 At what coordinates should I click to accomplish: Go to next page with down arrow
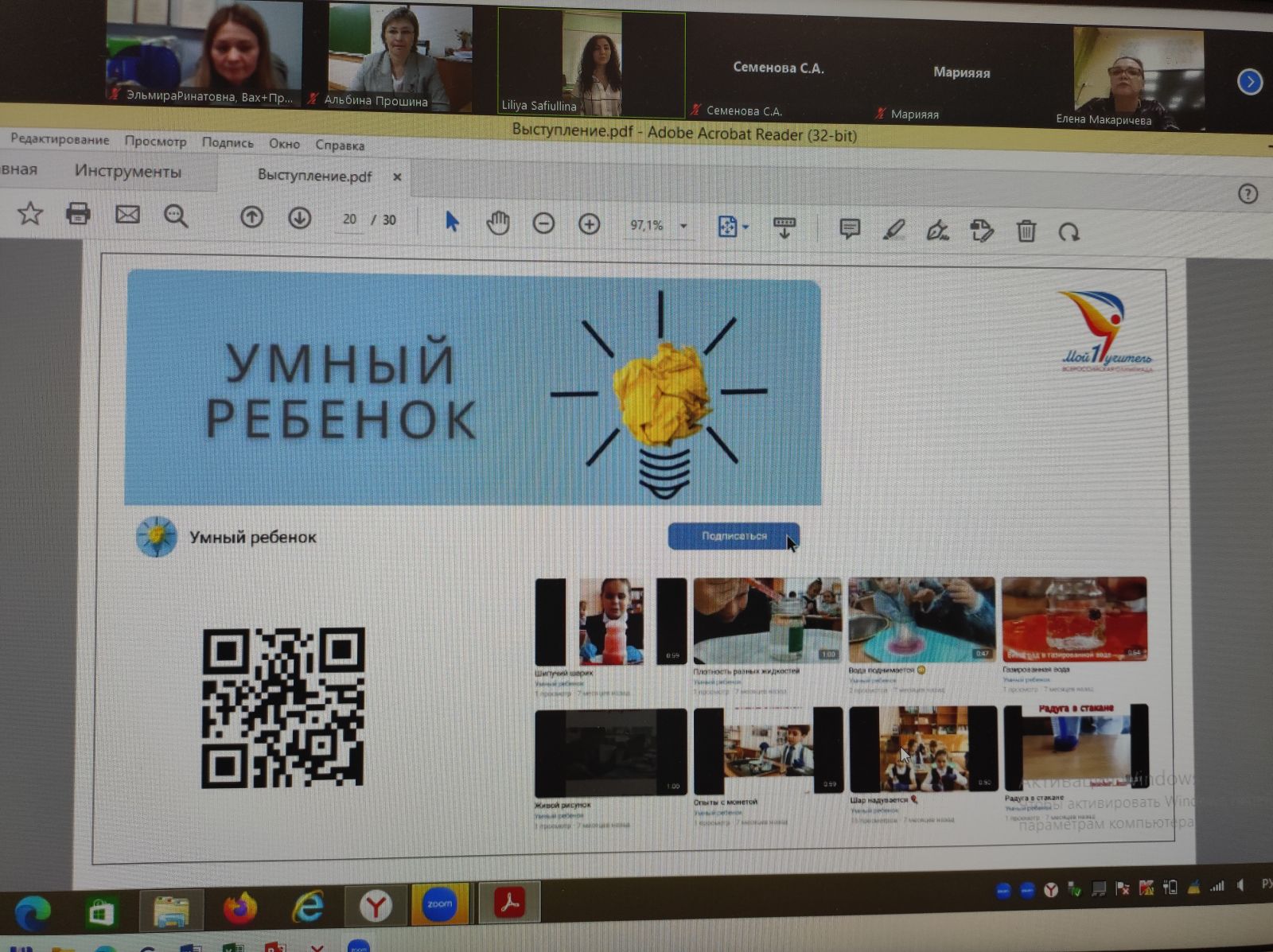pyautogui.click(x=299, y=218)
